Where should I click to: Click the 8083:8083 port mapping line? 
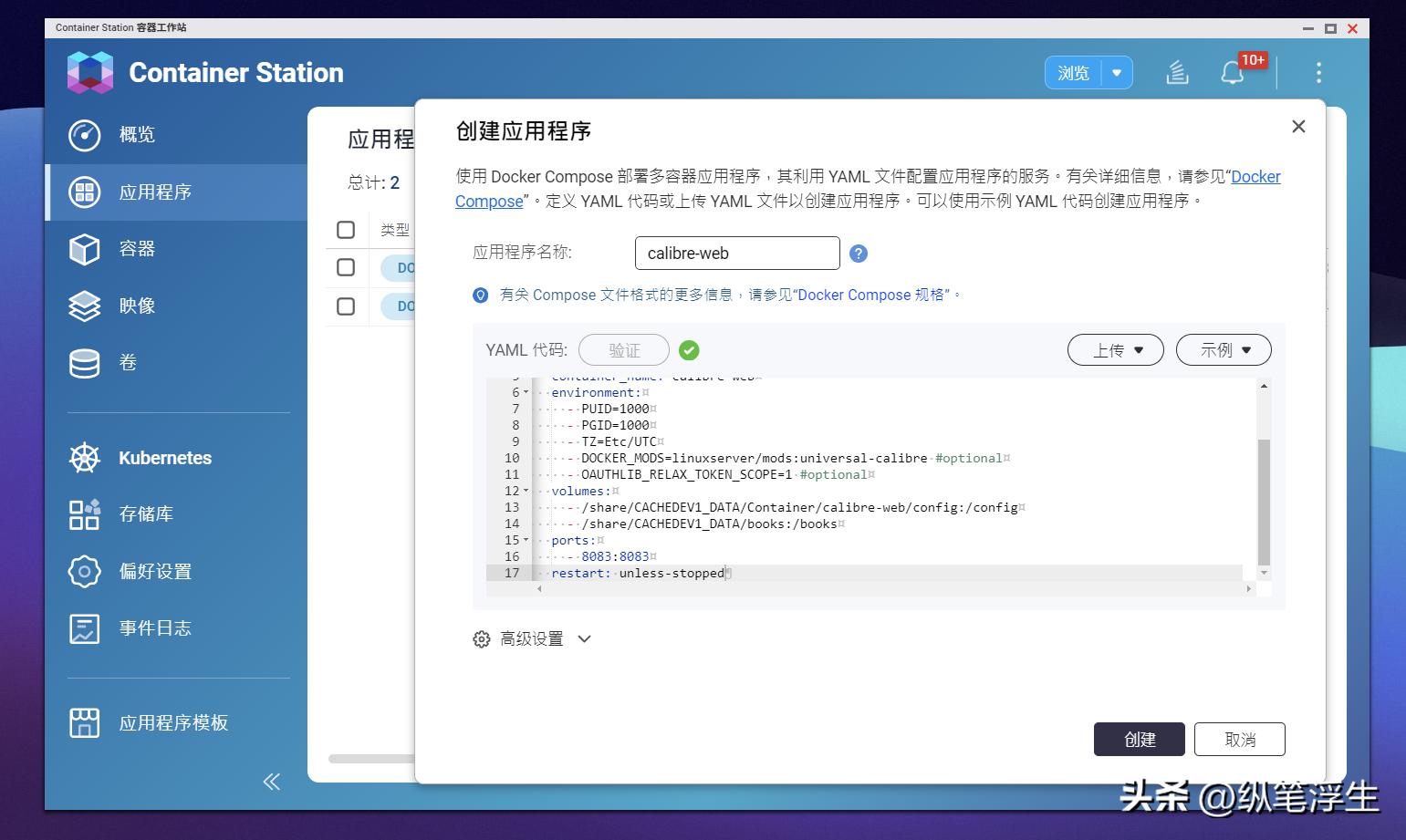615,557
